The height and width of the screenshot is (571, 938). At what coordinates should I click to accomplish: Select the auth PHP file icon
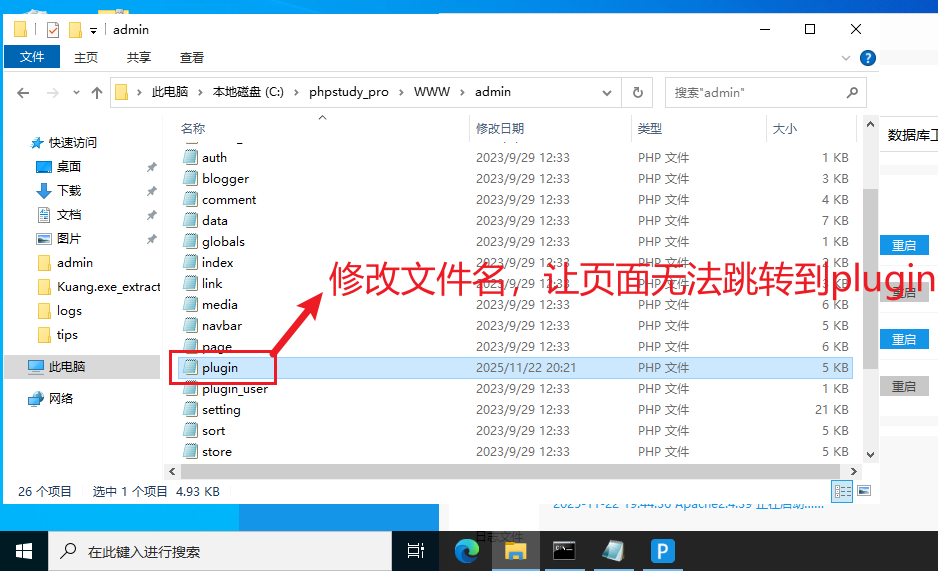tap(190, 157)
